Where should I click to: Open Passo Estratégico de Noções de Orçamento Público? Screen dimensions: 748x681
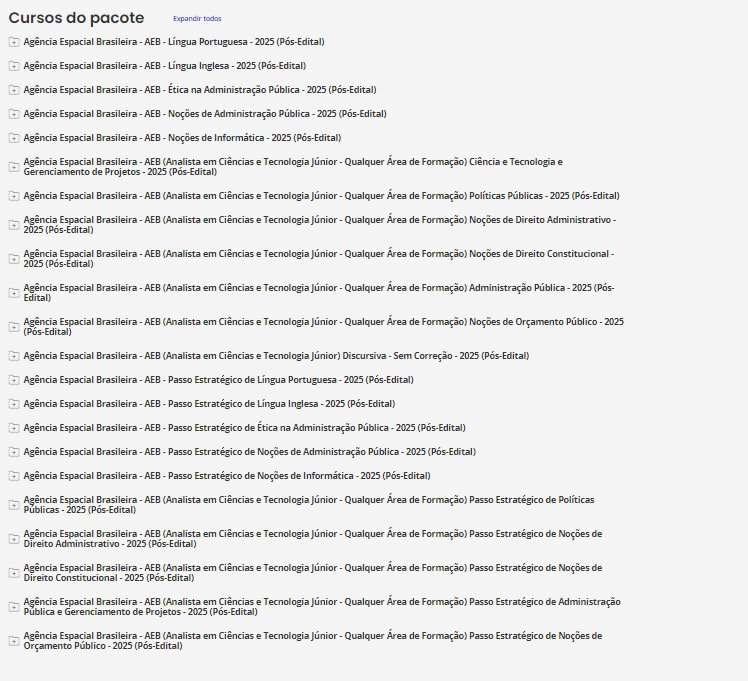tap(312, 640)
